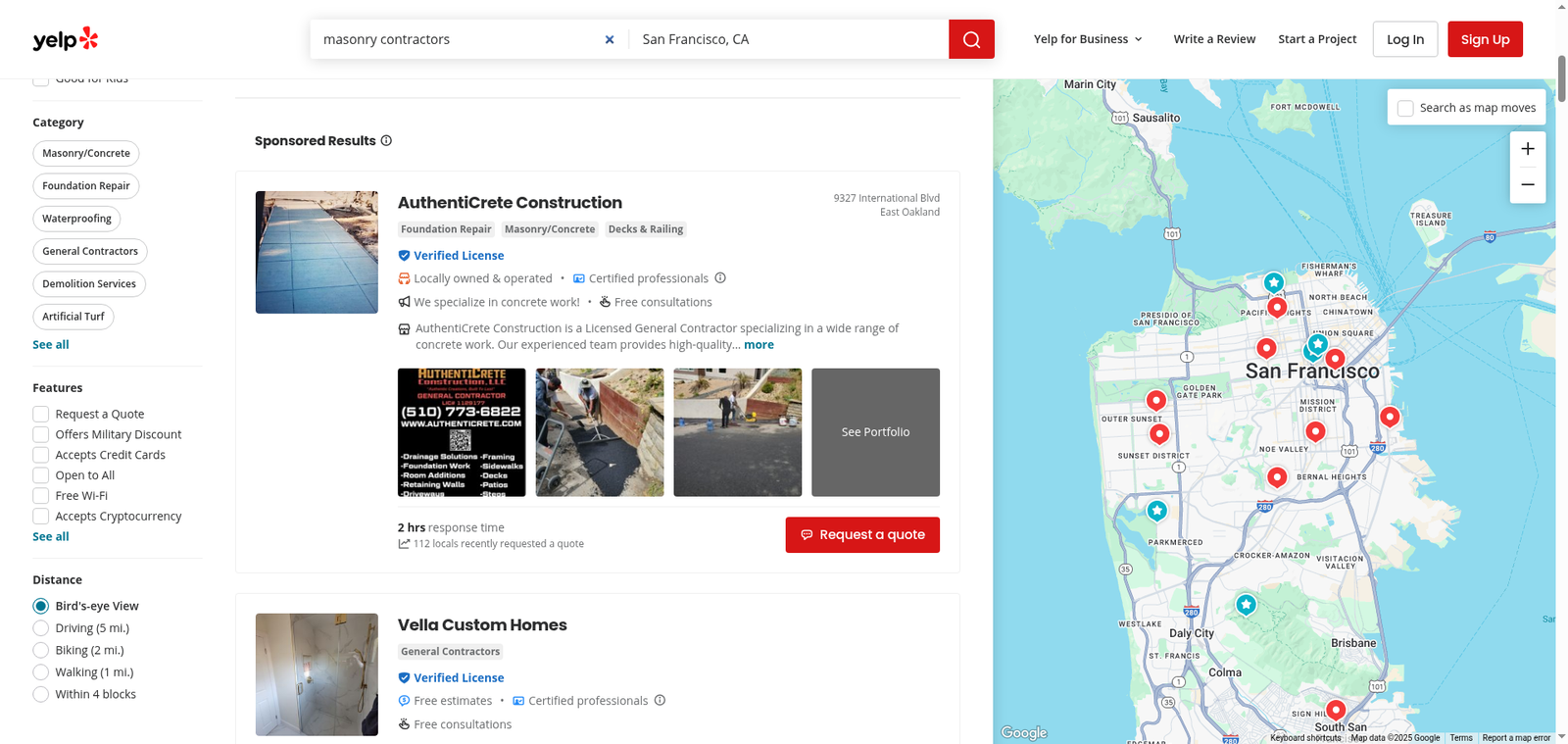Filter by Waterproofing category

coord(76,219)
